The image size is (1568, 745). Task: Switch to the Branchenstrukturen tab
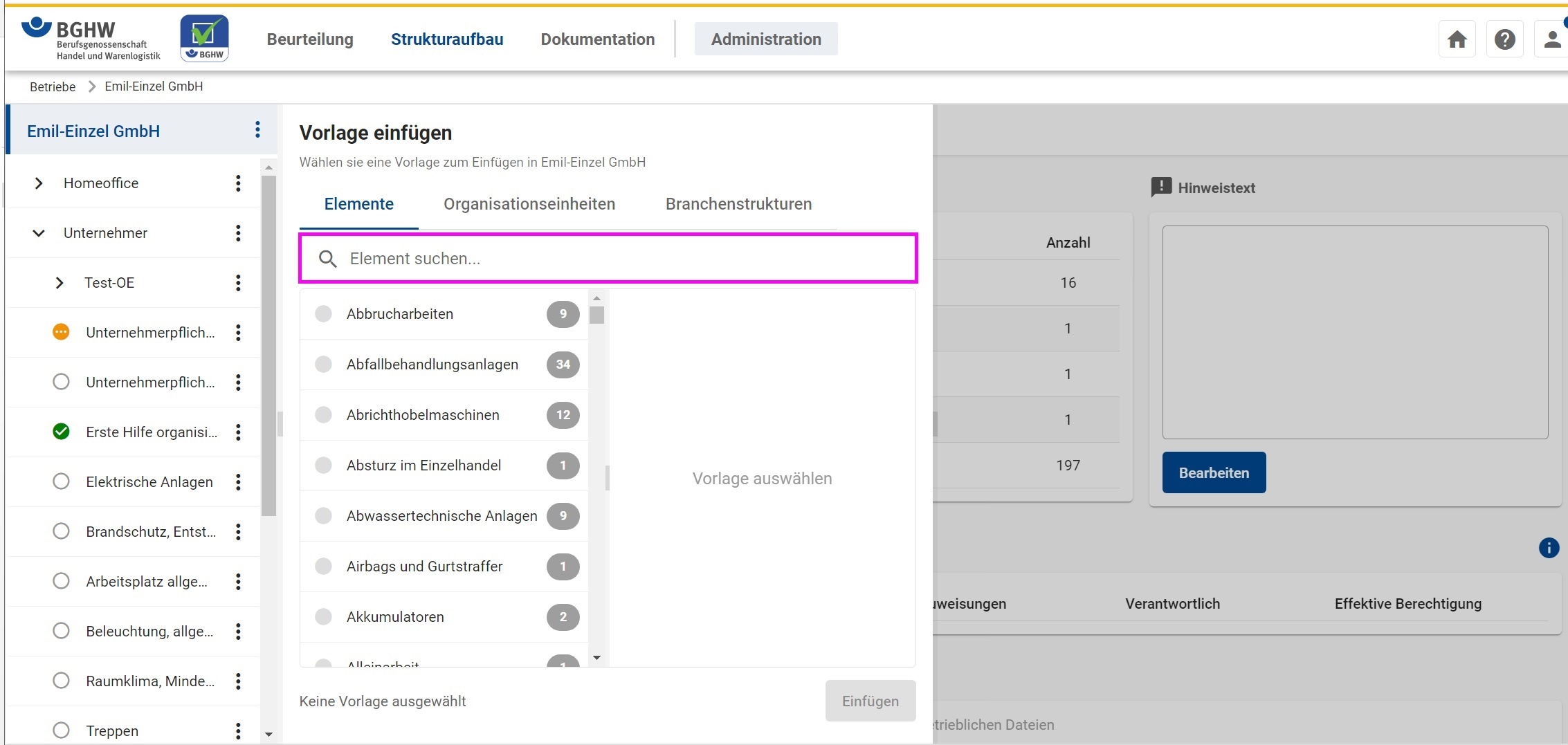click(738, 204)
